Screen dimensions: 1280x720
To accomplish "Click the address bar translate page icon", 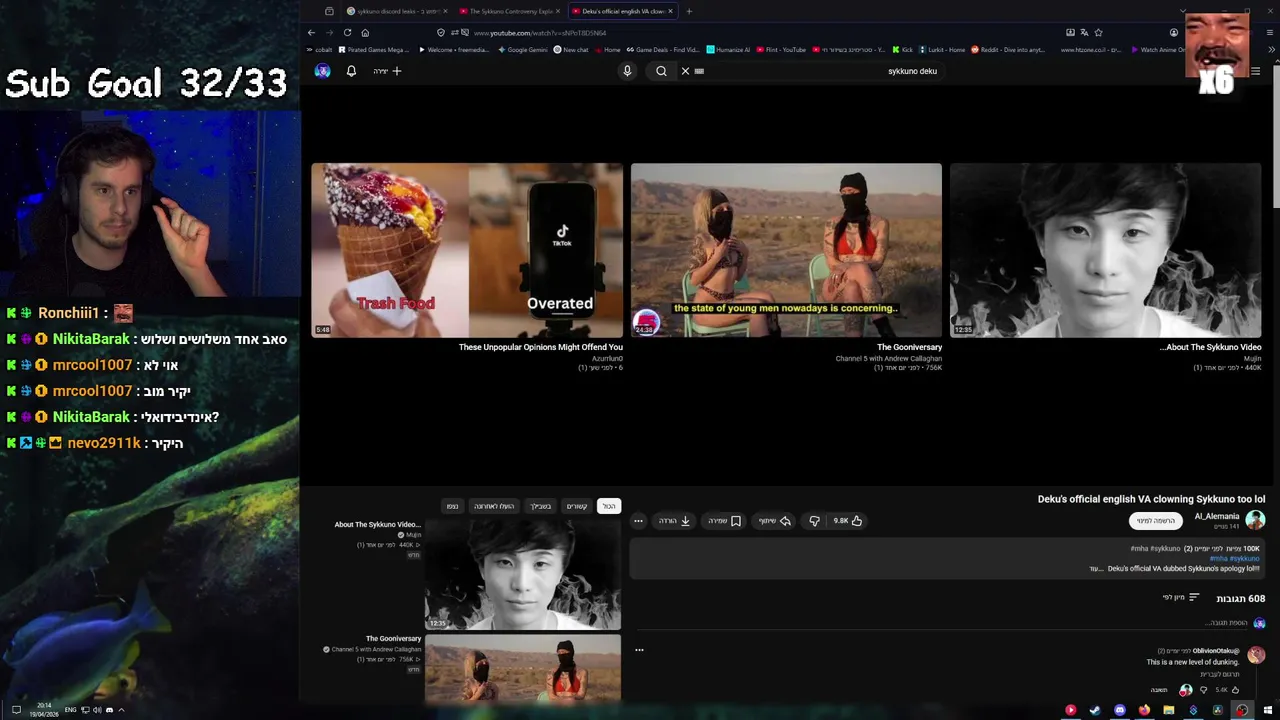I will point(1084,32).
